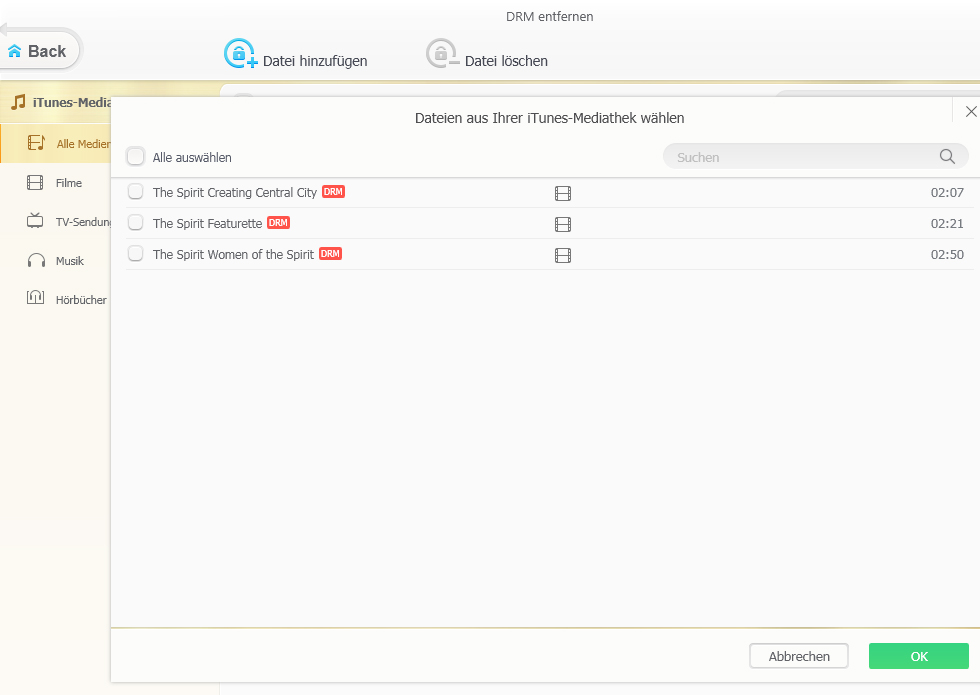
Task: Click film icon for The Spirit Featurette
Action: [x=563, y=224]
